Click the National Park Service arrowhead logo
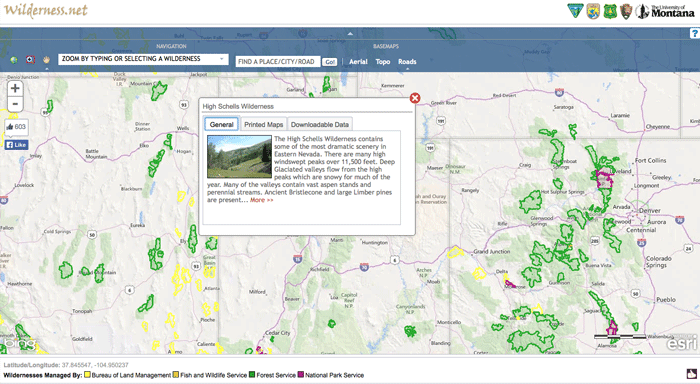The width and height of the screenshot is (700, 384). [x=625, y=11]
